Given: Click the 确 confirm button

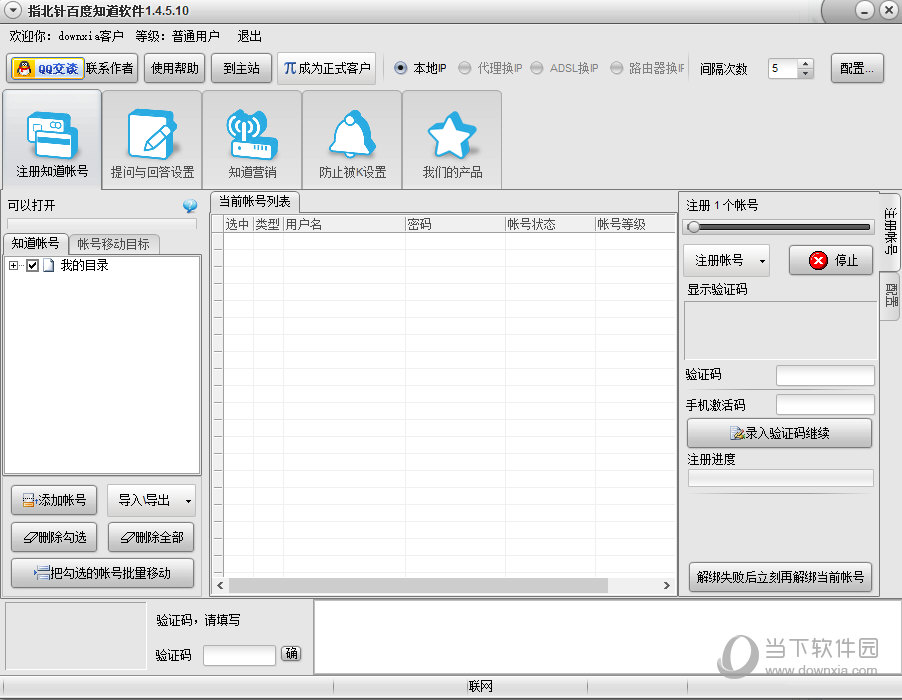Looking at the screenshot, I should coord(292,653).
